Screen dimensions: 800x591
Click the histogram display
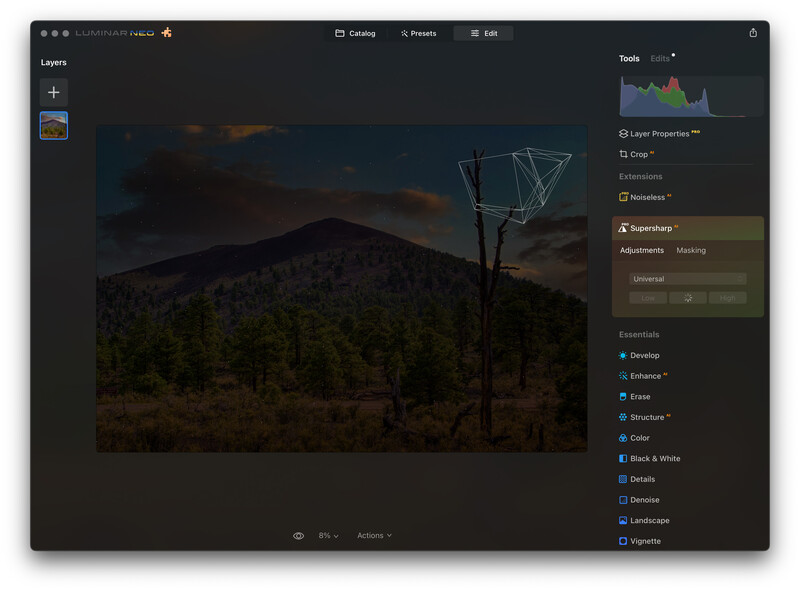691,96
